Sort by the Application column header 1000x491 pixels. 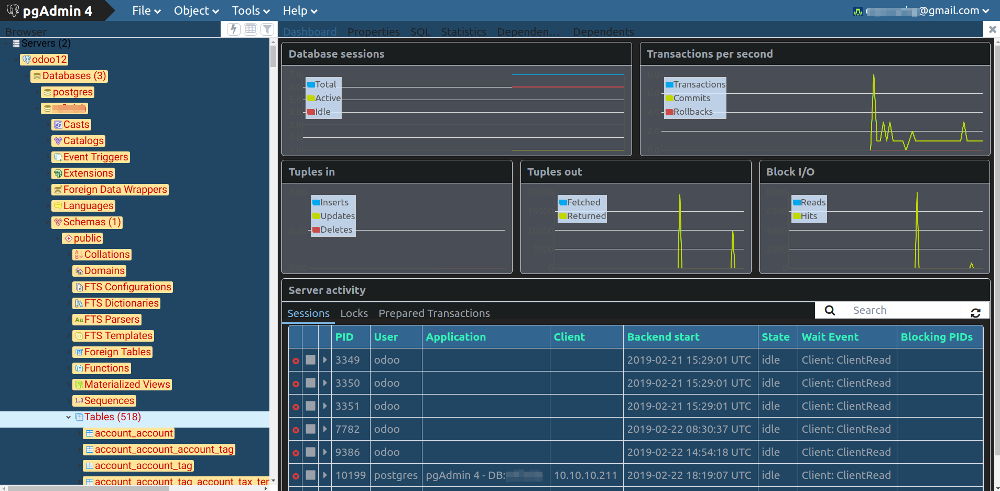pos(487,337)
